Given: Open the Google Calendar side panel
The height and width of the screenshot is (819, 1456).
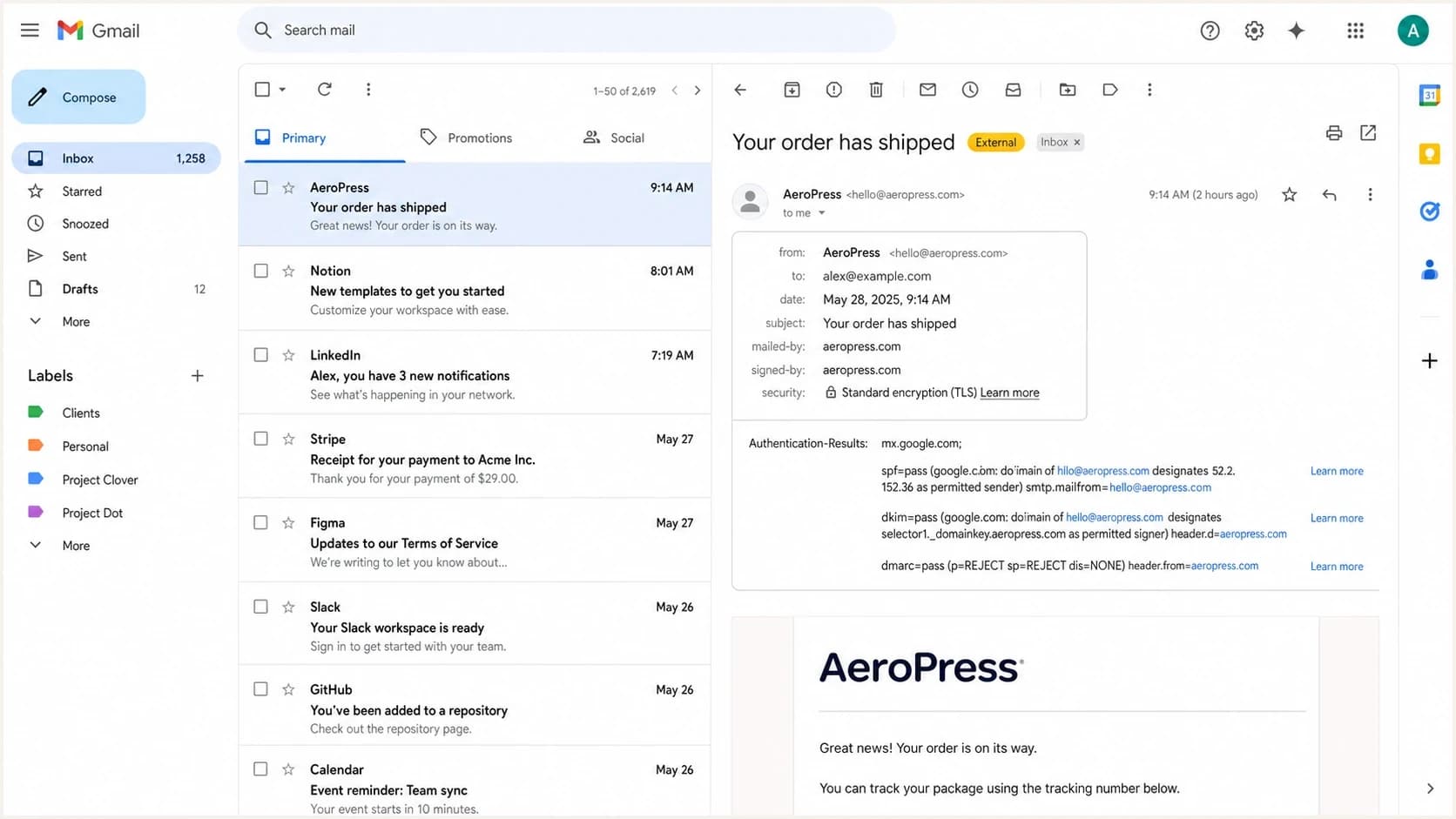Looking at the screenshot, I should click(1429, 95).
